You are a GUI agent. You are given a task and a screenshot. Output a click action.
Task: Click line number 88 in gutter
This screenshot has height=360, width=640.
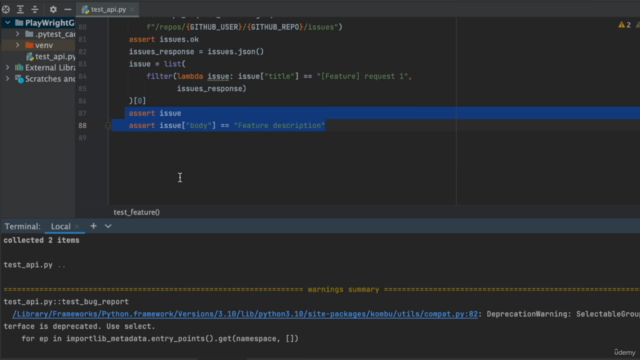pyautogui.click(x=82, y=125)
